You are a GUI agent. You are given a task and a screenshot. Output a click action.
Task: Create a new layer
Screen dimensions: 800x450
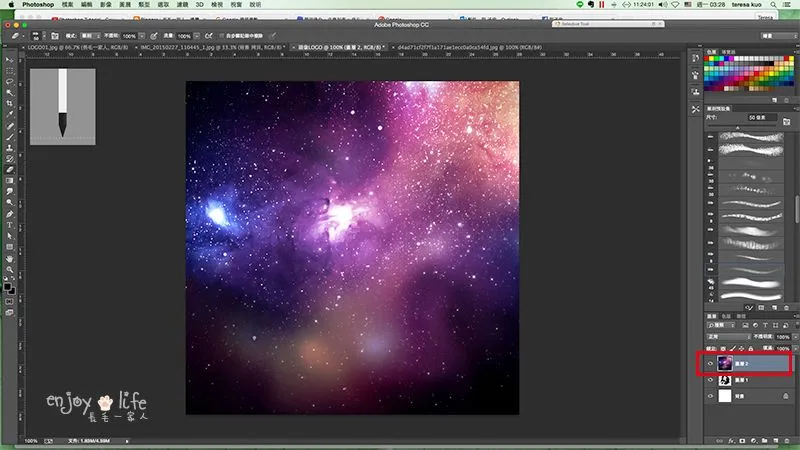tap(776, 441)
